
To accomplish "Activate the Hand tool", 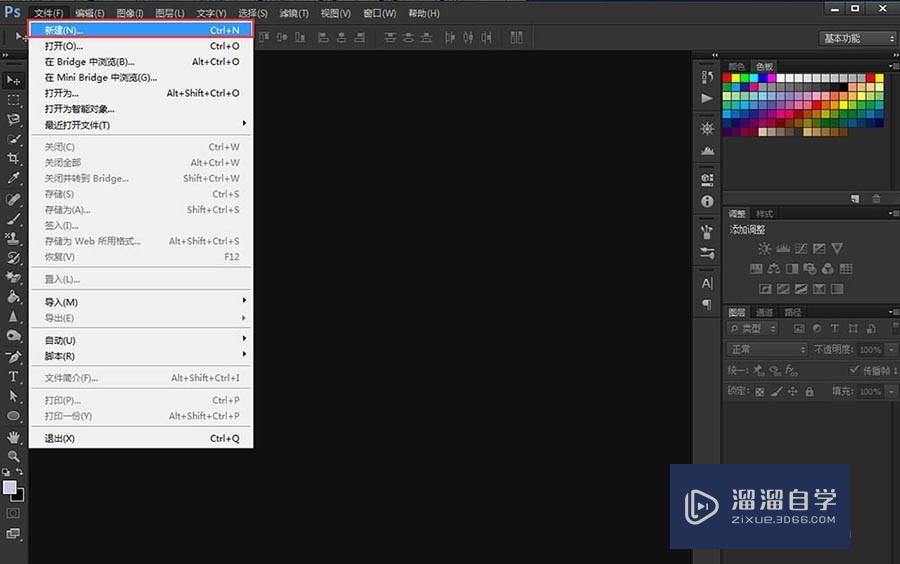I will [13, 437].
